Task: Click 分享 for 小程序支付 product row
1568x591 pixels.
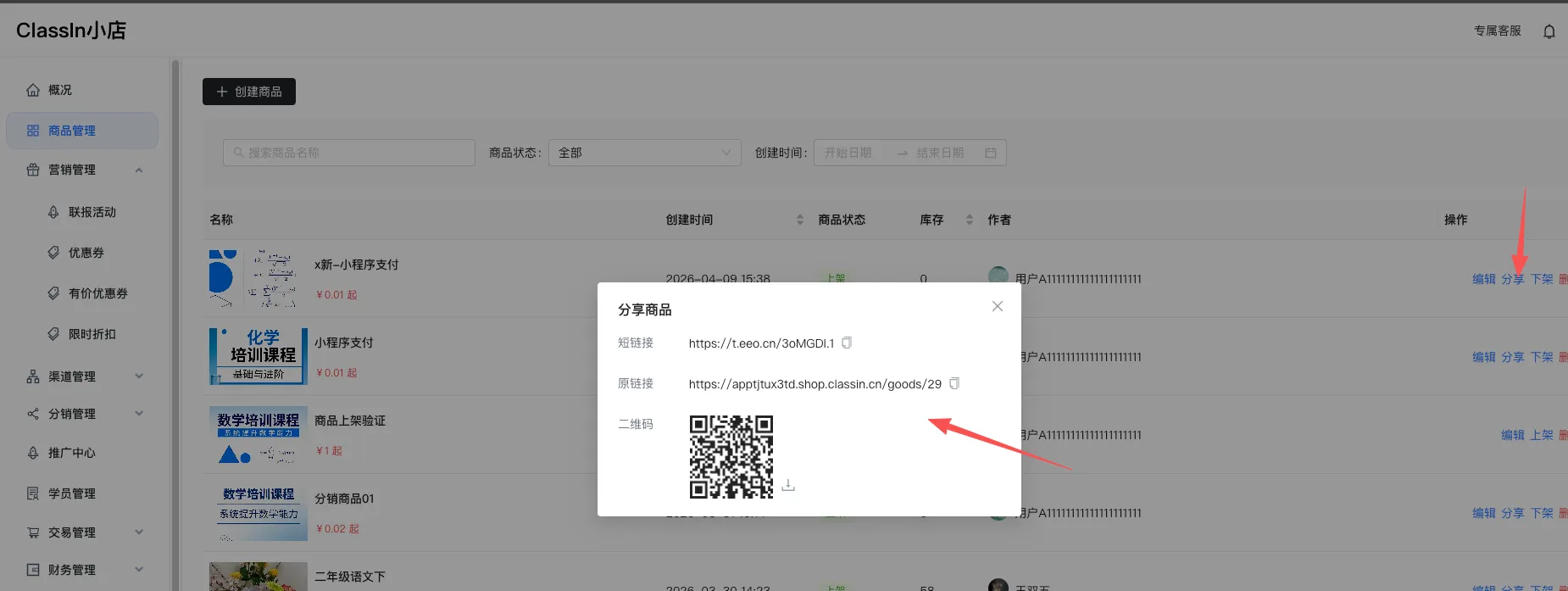Action: [1513, 357]
